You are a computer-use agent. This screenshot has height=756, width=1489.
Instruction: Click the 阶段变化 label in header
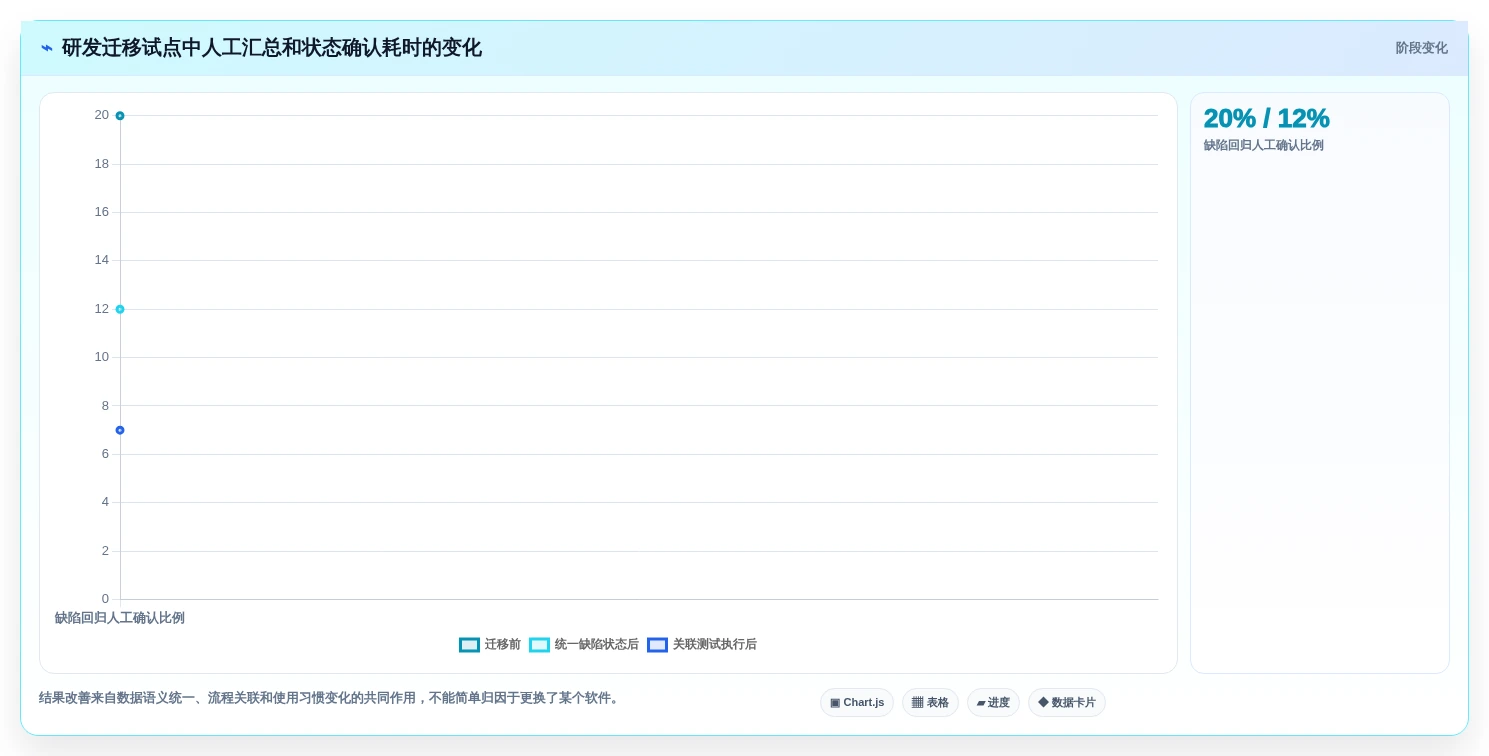1422,48
